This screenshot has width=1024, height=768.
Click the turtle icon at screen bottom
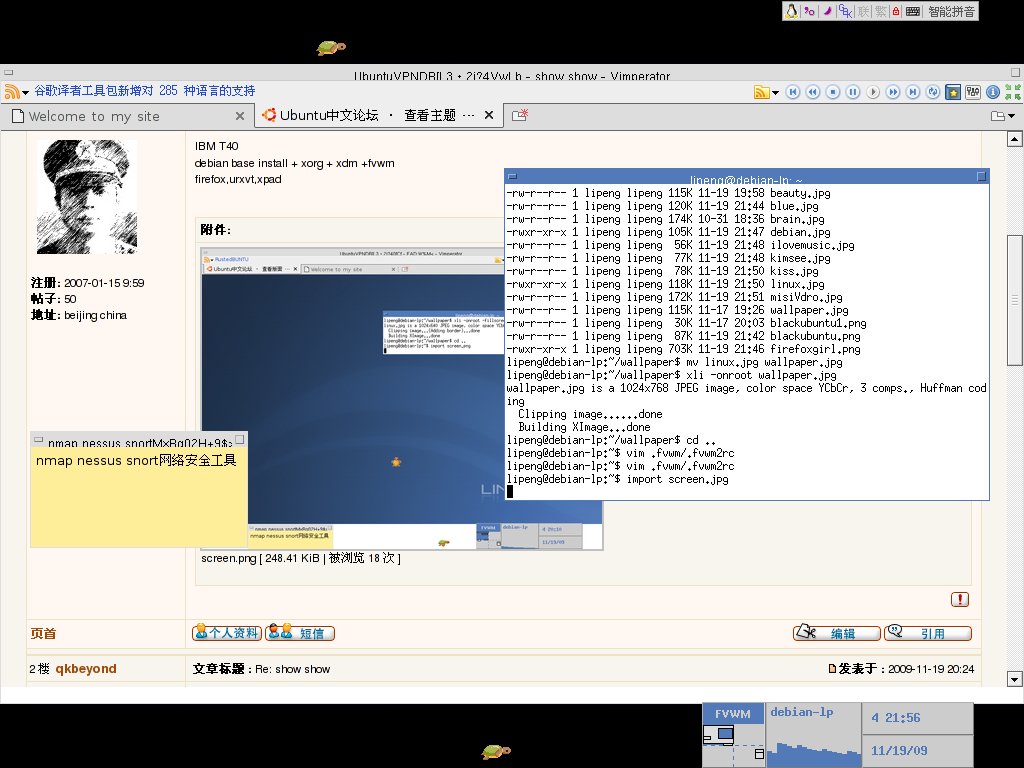tap(496, 752)
